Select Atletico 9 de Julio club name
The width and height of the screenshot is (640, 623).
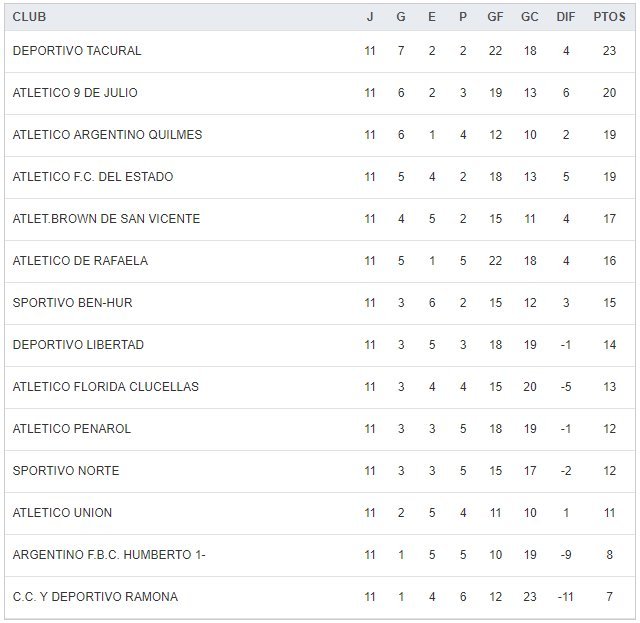click(75, 93)
